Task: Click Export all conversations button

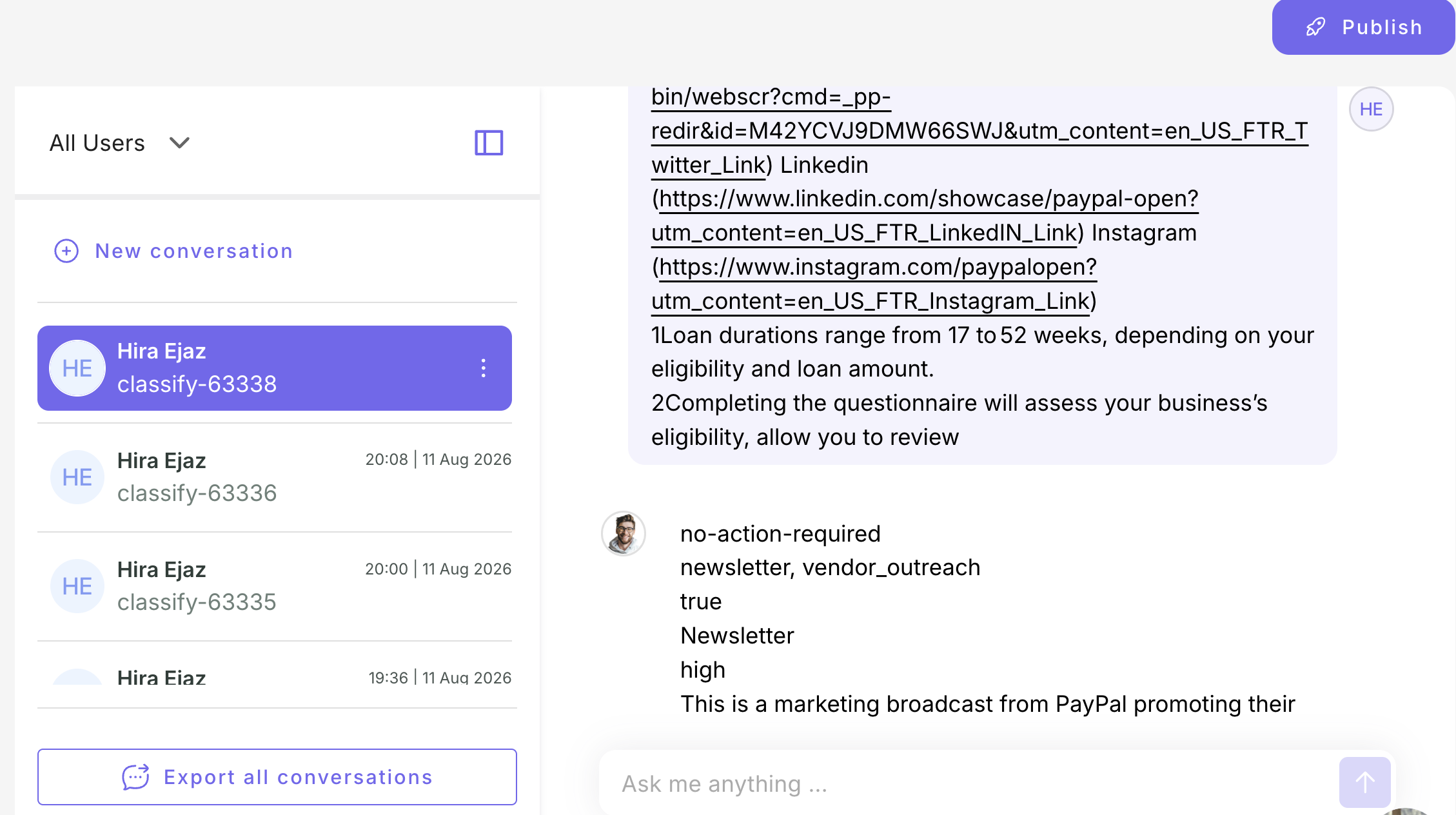Action: click(x=277, y=777)
